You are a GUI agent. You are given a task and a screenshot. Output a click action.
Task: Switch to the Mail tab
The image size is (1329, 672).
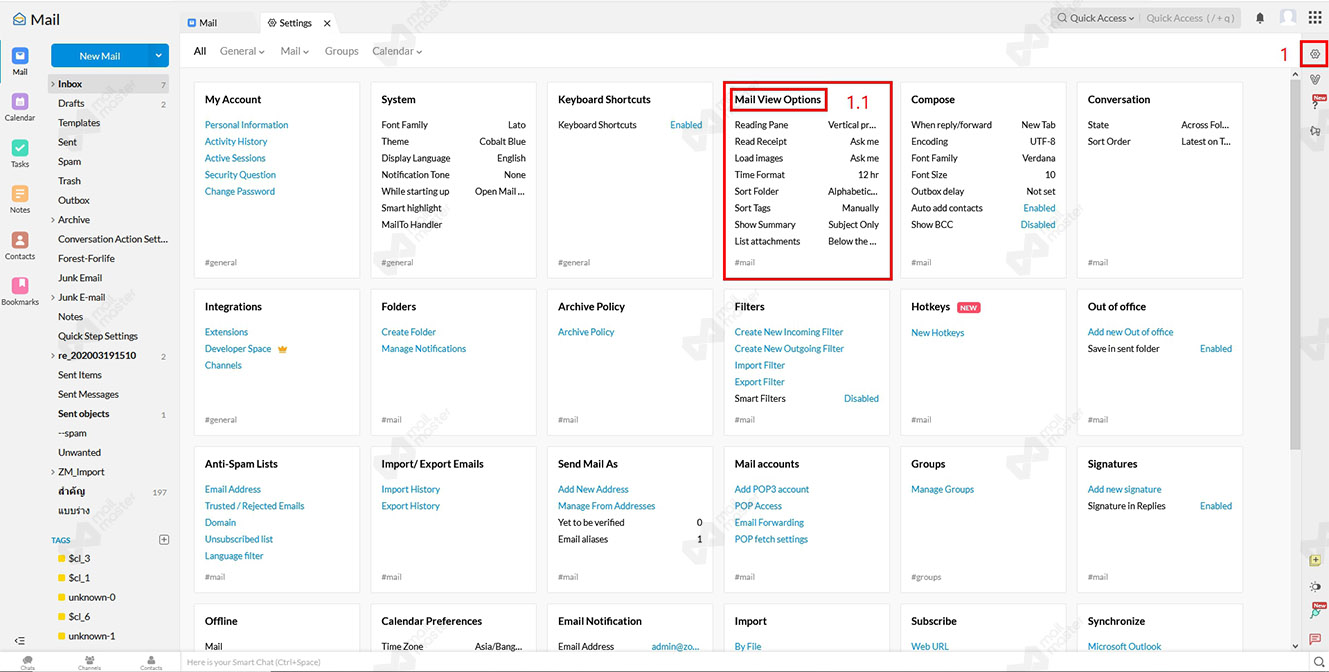pos(219,23)
